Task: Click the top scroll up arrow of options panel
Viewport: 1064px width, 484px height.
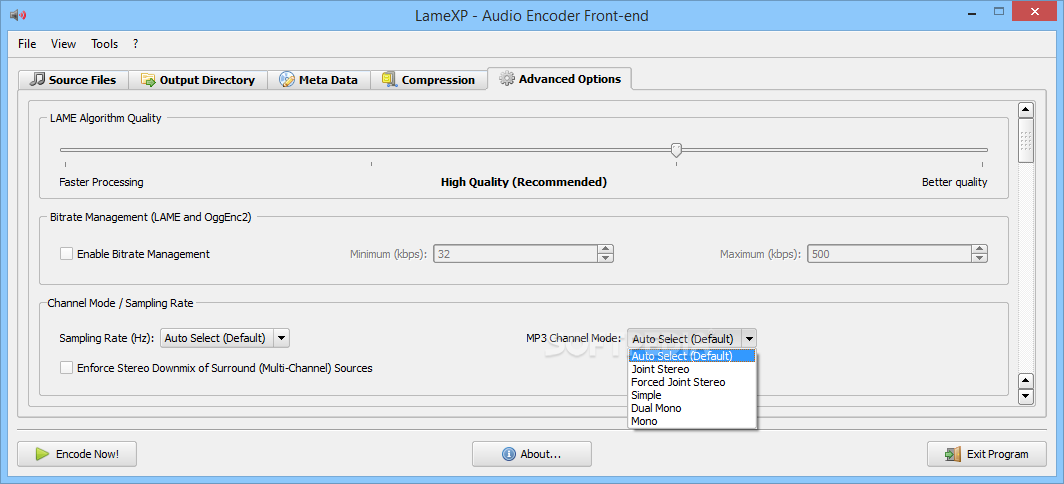Action: coord(1026,110)
